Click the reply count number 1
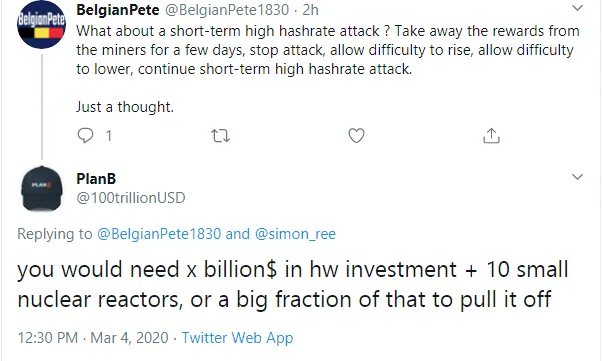 click(x=109, y=136)
